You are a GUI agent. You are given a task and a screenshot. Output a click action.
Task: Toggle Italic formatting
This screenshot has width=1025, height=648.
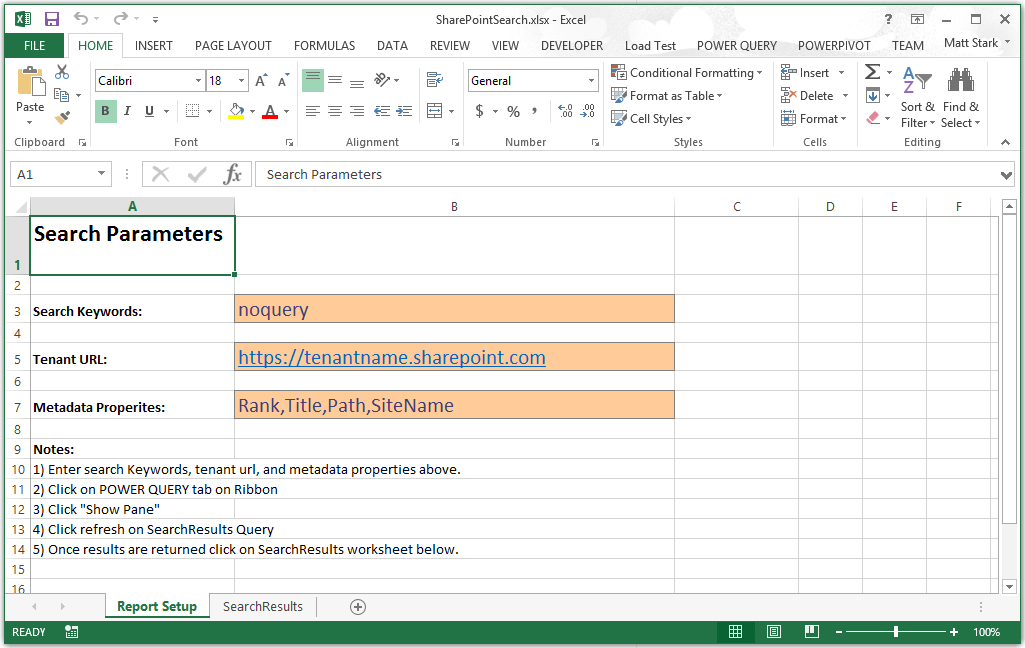pos(127,111)
